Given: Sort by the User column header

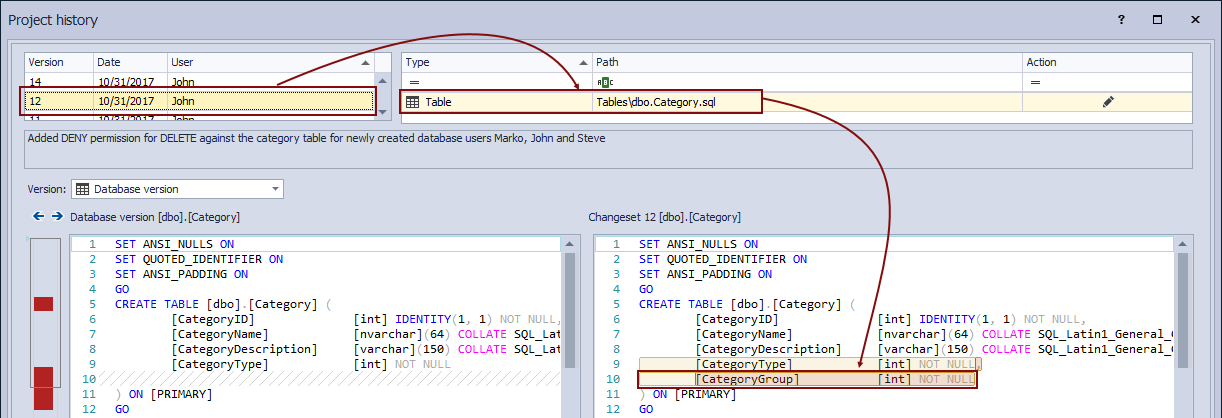Looking at the screenshot, I should coord(270,62).
